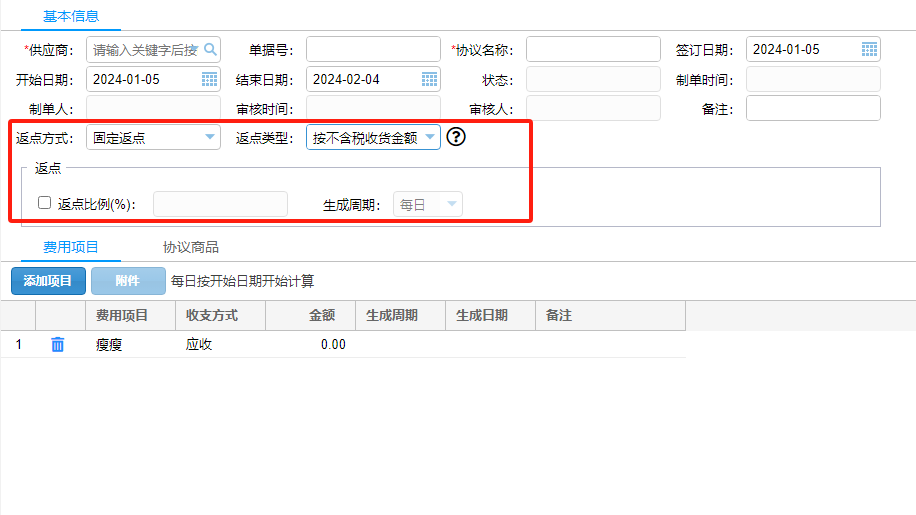Click the 添加项目 button
The height and width of the screenshot is (515, 916).
[48, 281]
